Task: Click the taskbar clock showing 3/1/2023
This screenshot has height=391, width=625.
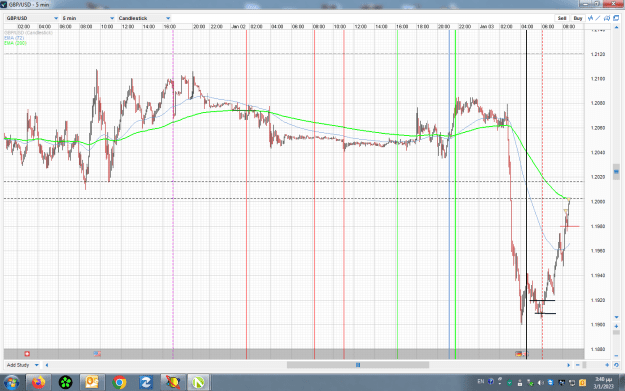Action: point(603,383)
